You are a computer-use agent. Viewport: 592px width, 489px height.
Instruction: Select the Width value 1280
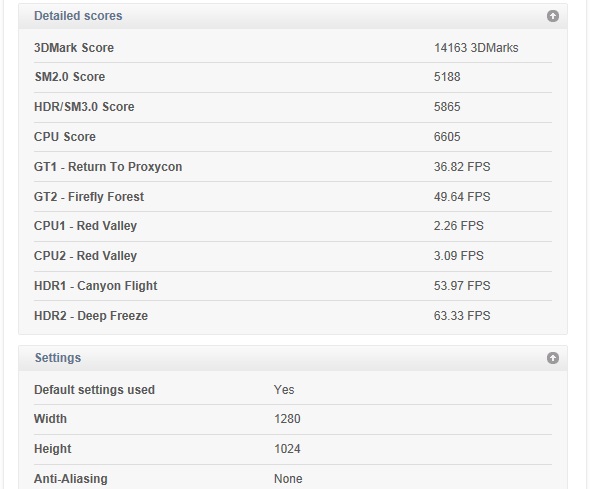(x=287, y=419)
